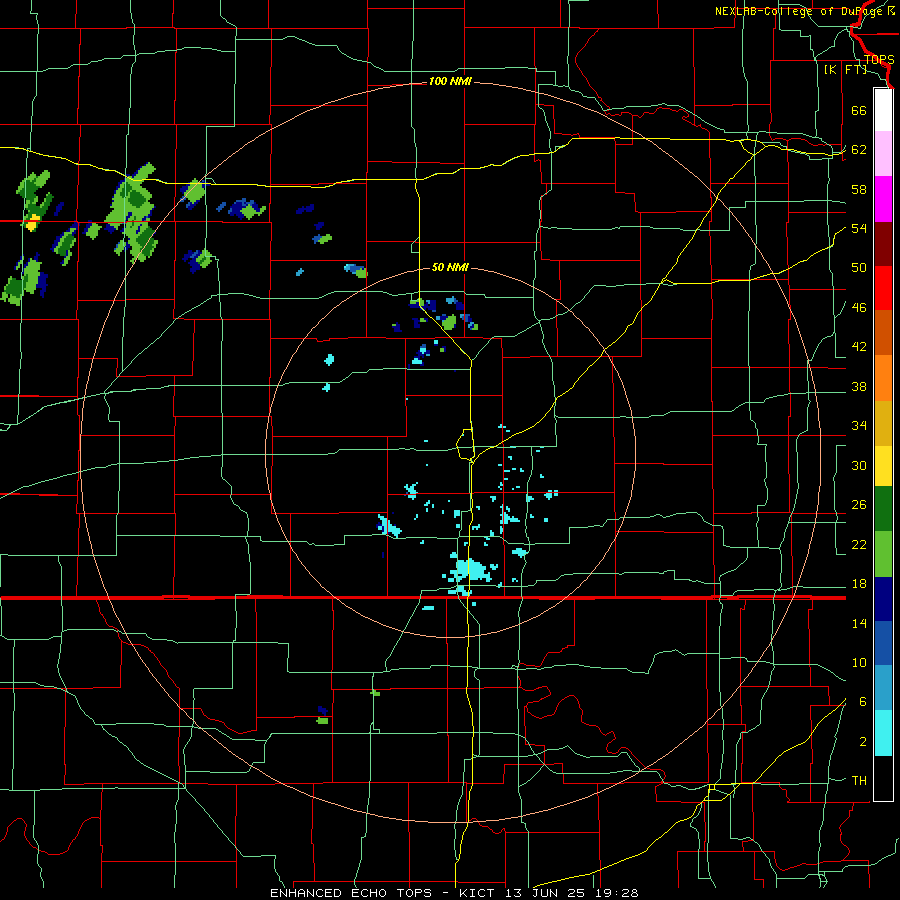Click the "100 NMI" range ring label
The height and width of the screenshot is (900, 900).
[450, 82]
